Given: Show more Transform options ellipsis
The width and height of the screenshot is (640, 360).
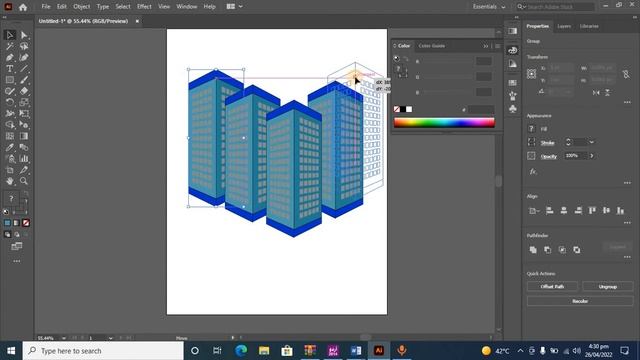Looking at the screenshot, I should 627,102.
